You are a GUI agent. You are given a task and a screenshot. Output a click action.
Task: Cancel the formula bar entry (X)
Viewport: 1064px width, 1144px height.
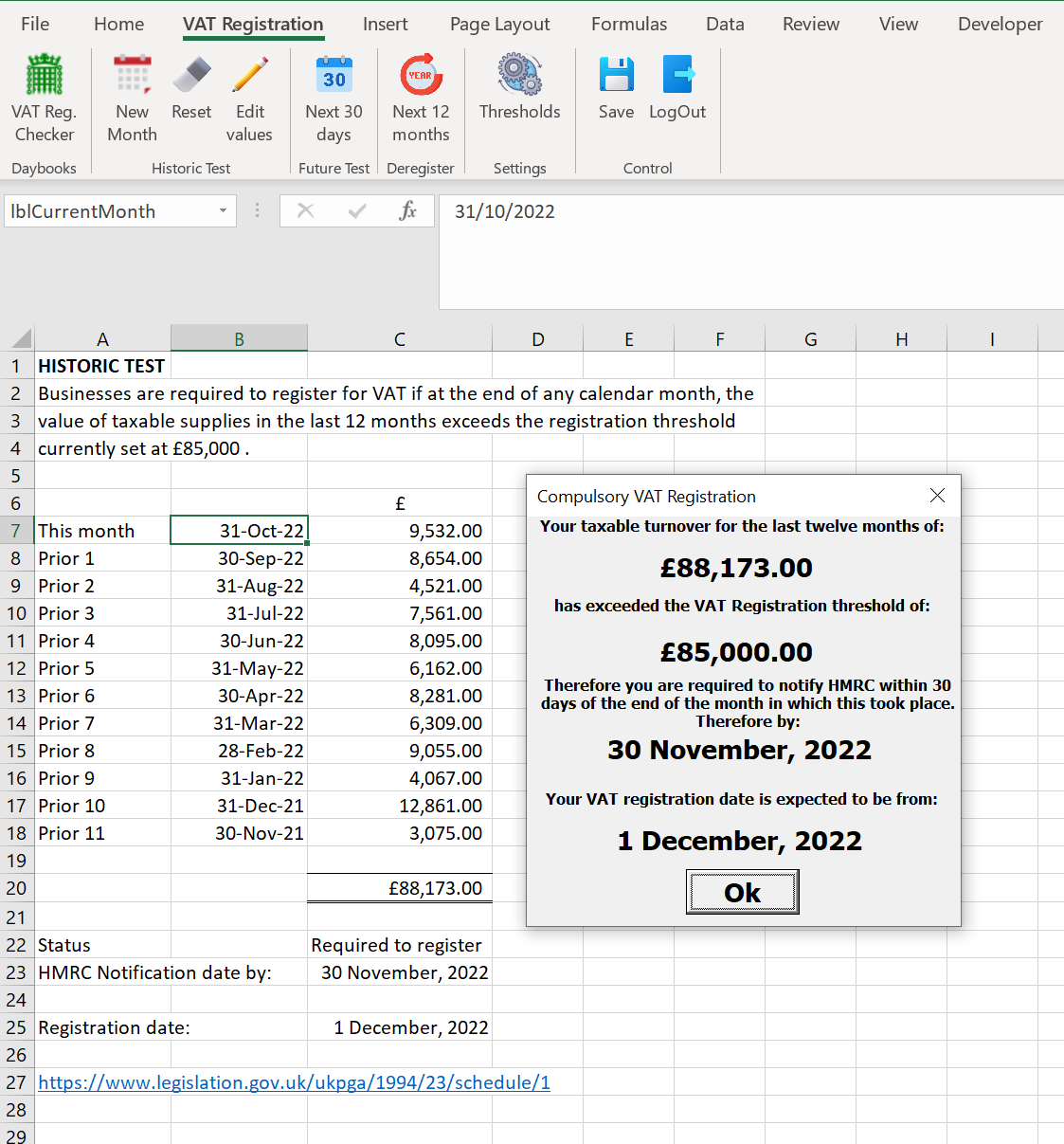click(305, 210)
